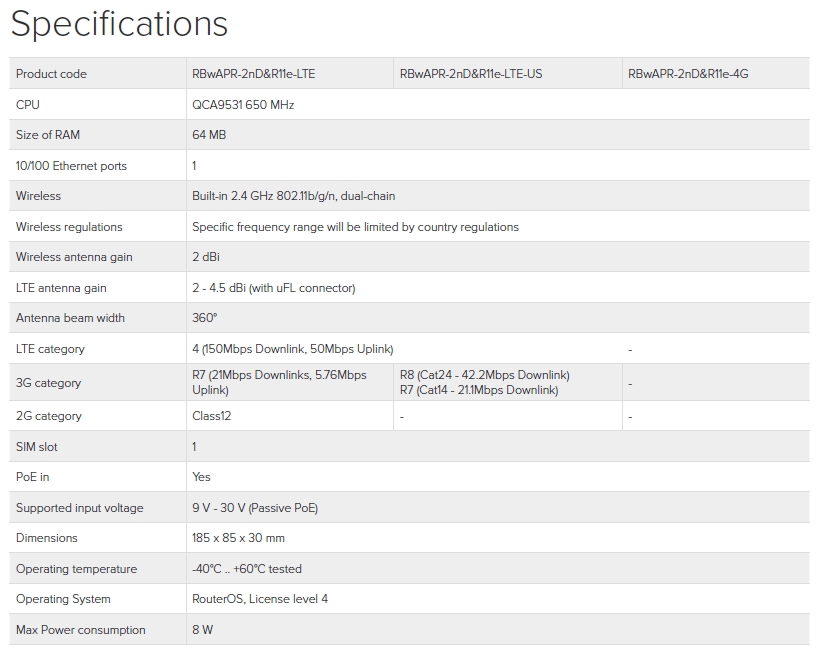Select the 8 W max power value
This screenshot has width=821, height=658.
point(202,630)
